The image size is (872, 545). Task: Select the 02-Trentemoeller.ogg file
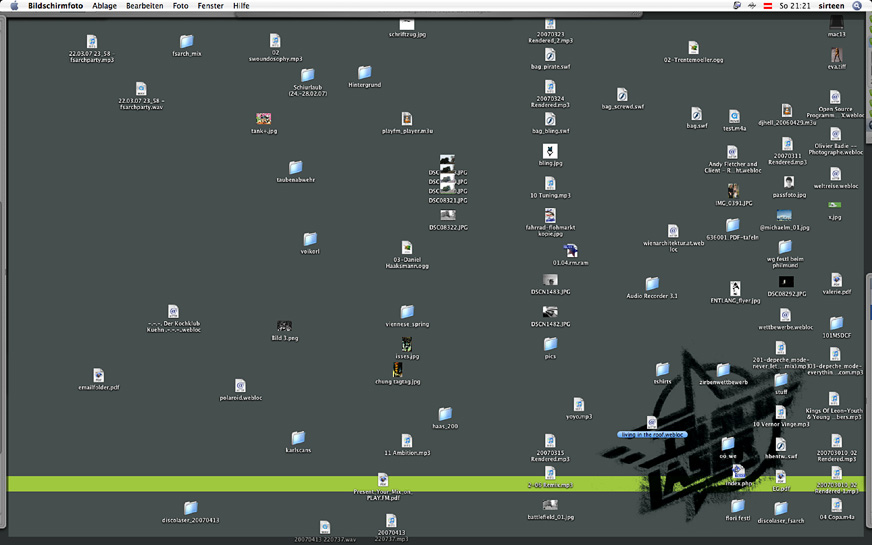tap(693, 48)
